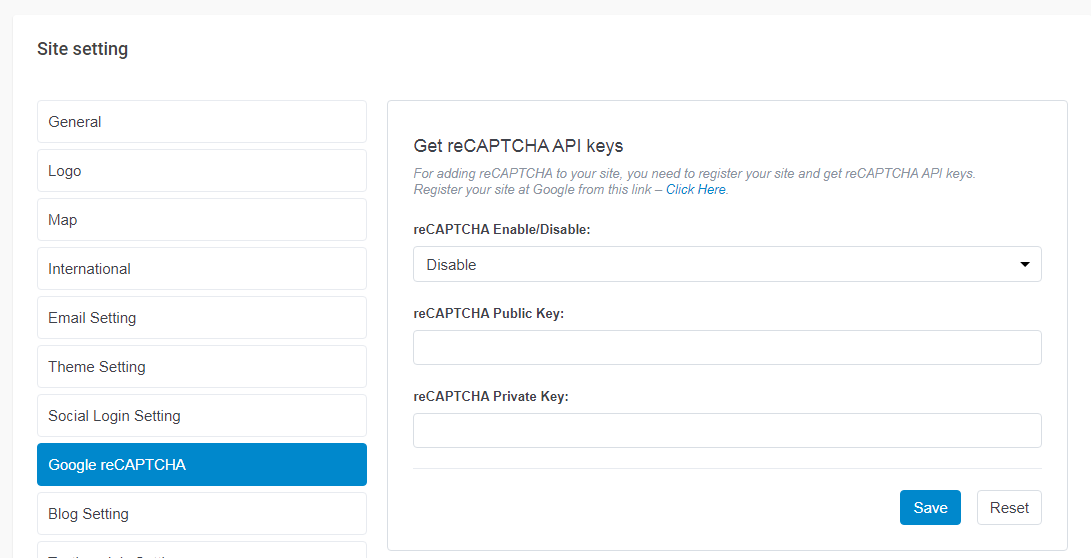Open Social Login Setting tab

pos(201,416)
